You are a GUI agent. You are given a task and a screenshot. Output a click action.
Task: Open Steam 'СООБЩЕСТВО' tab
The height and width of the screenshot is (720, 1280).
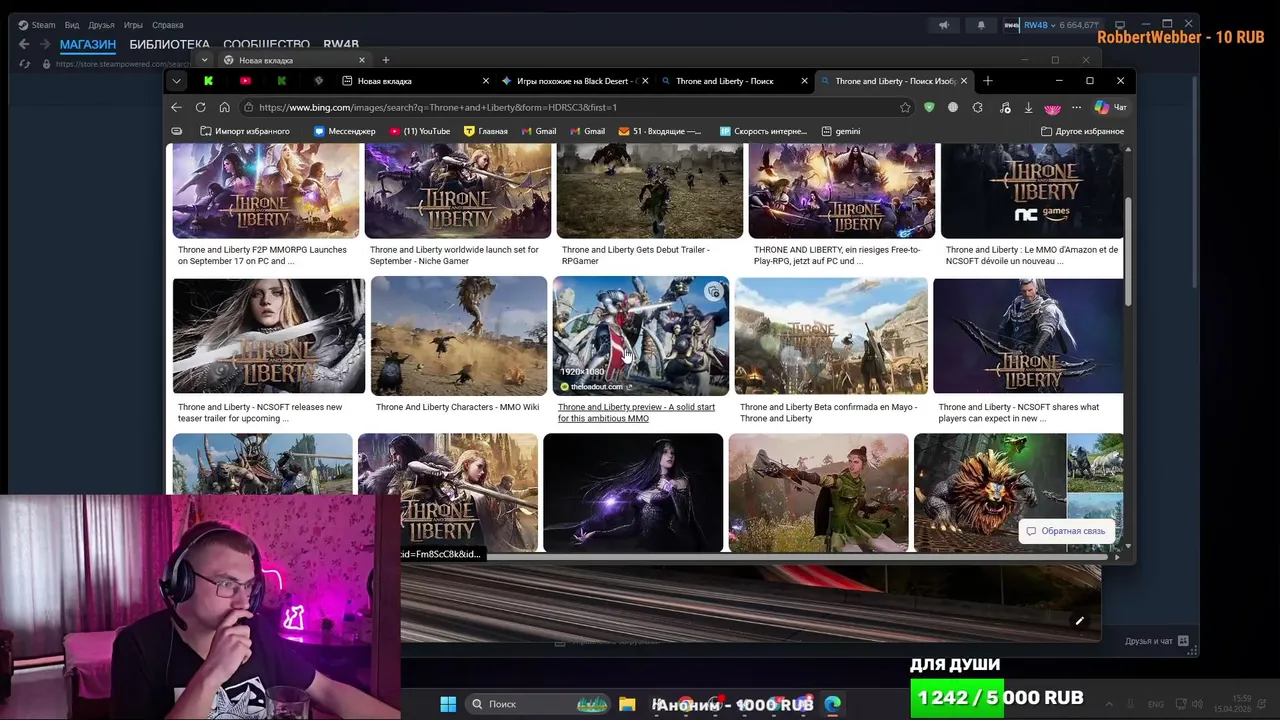click(x=266, y=44)
